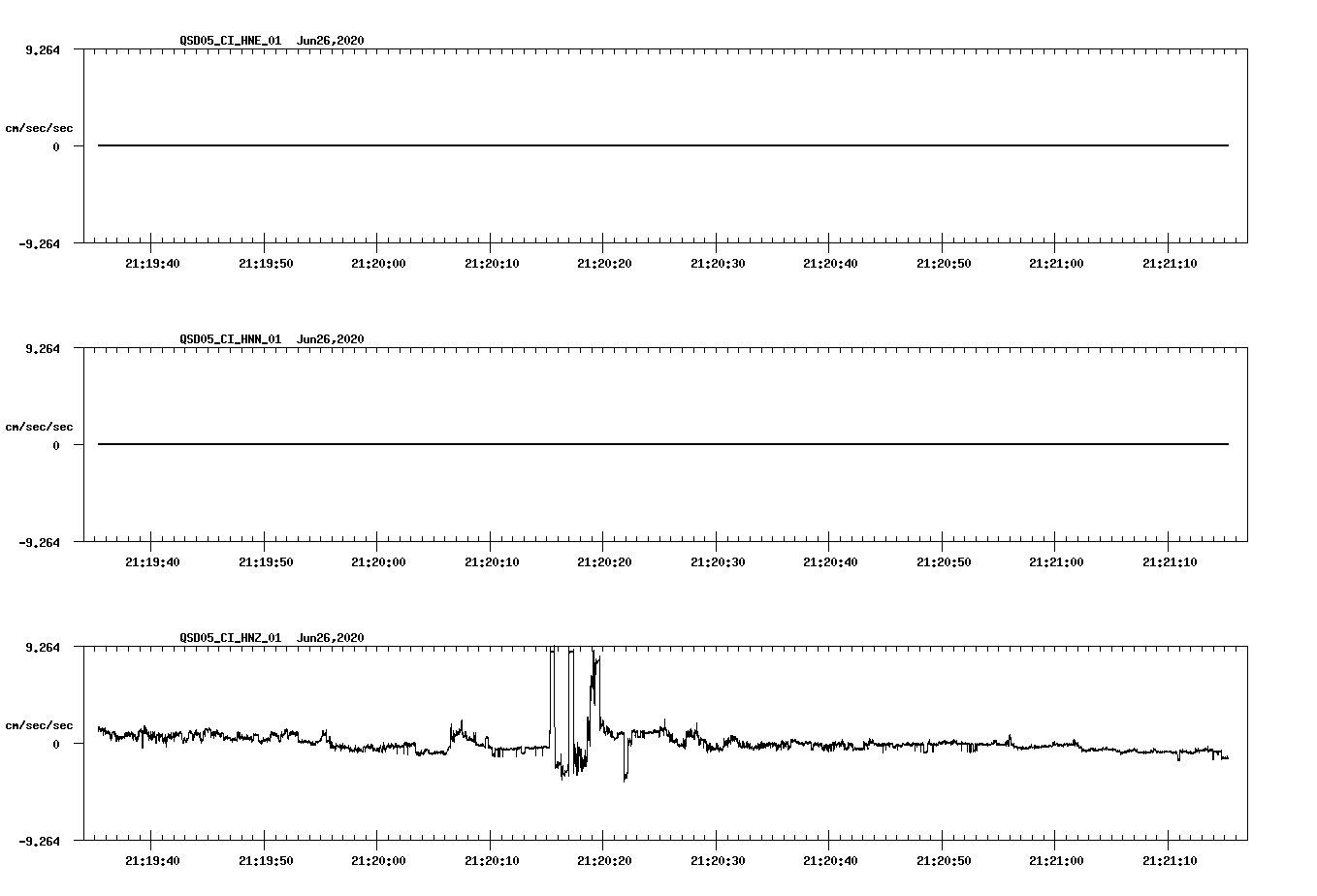Click the 9.264 axis maximum of HNE plot

[x=42, y=49]
